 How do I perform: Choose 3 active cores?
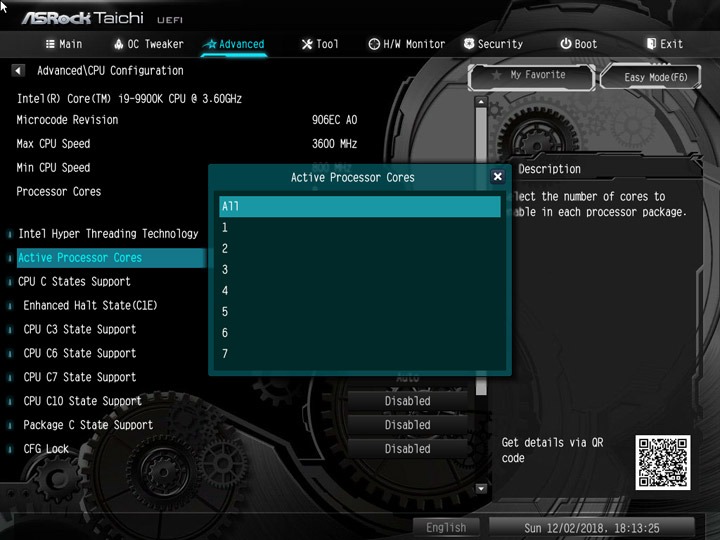tap(360, 270)
